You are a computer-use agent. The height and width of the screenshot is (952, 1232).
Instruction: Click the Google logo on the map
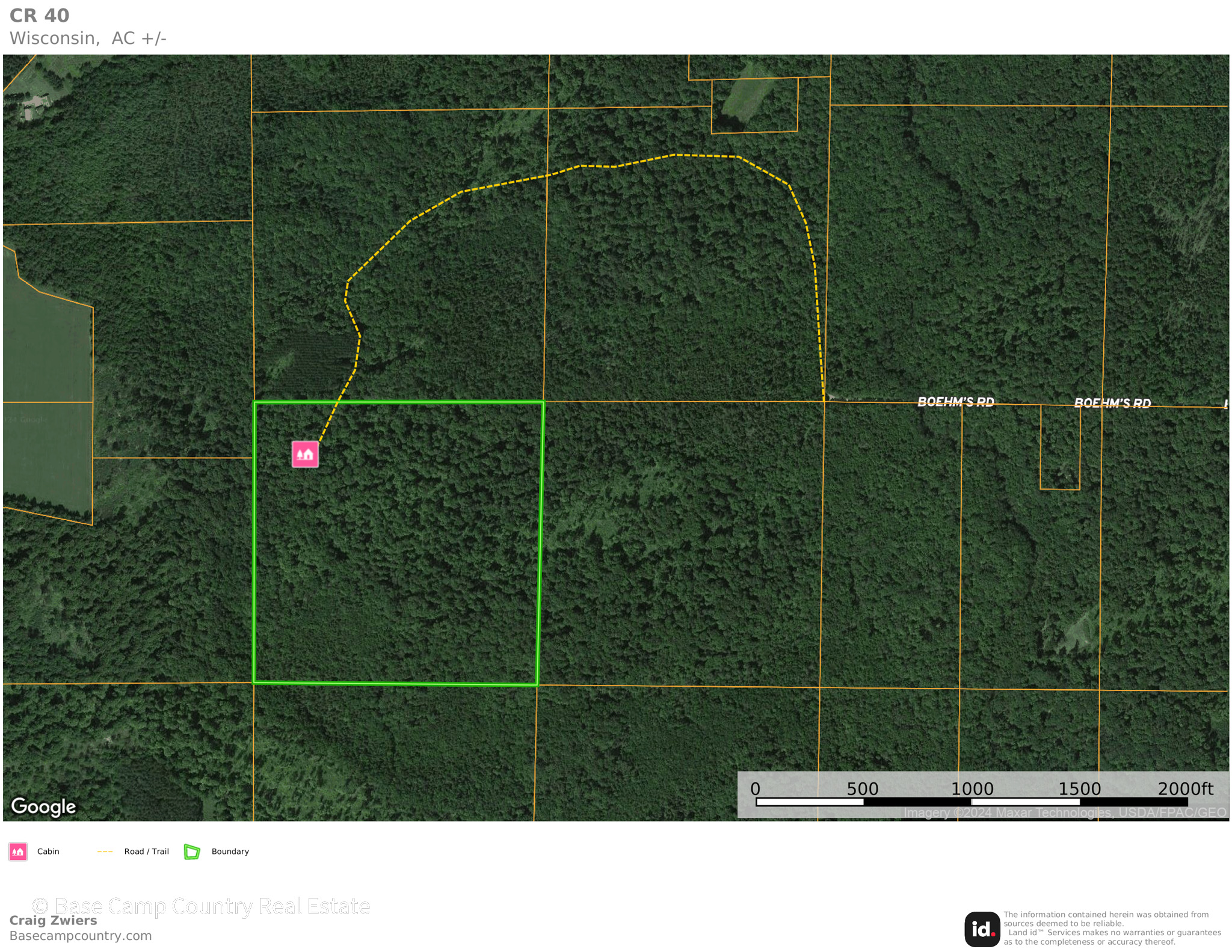coord(43,806)
